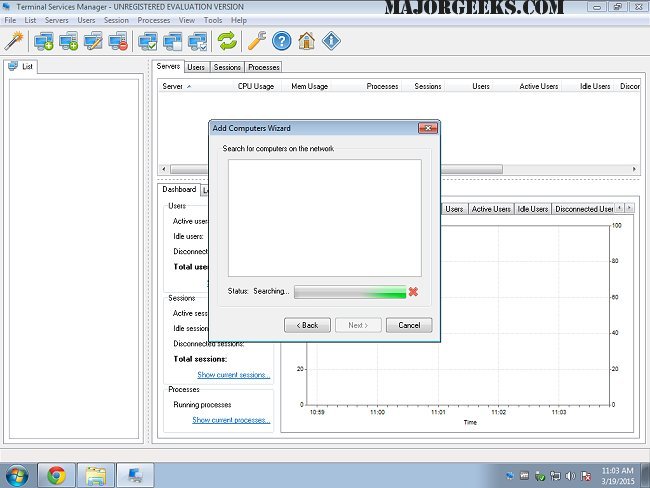Open the File menu
This screenshot has height=488, width=650.
pos(10,20)
